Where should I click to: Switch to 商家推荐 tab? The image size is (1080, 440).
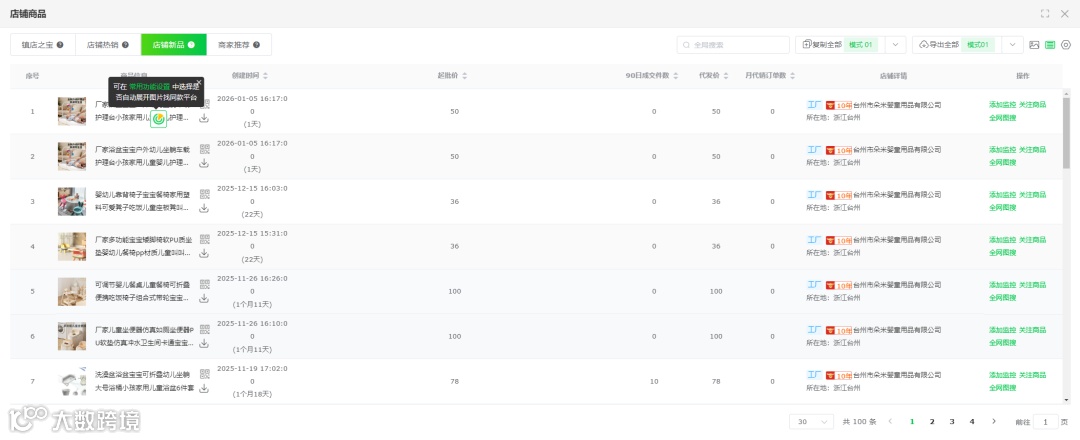[239, 45]
